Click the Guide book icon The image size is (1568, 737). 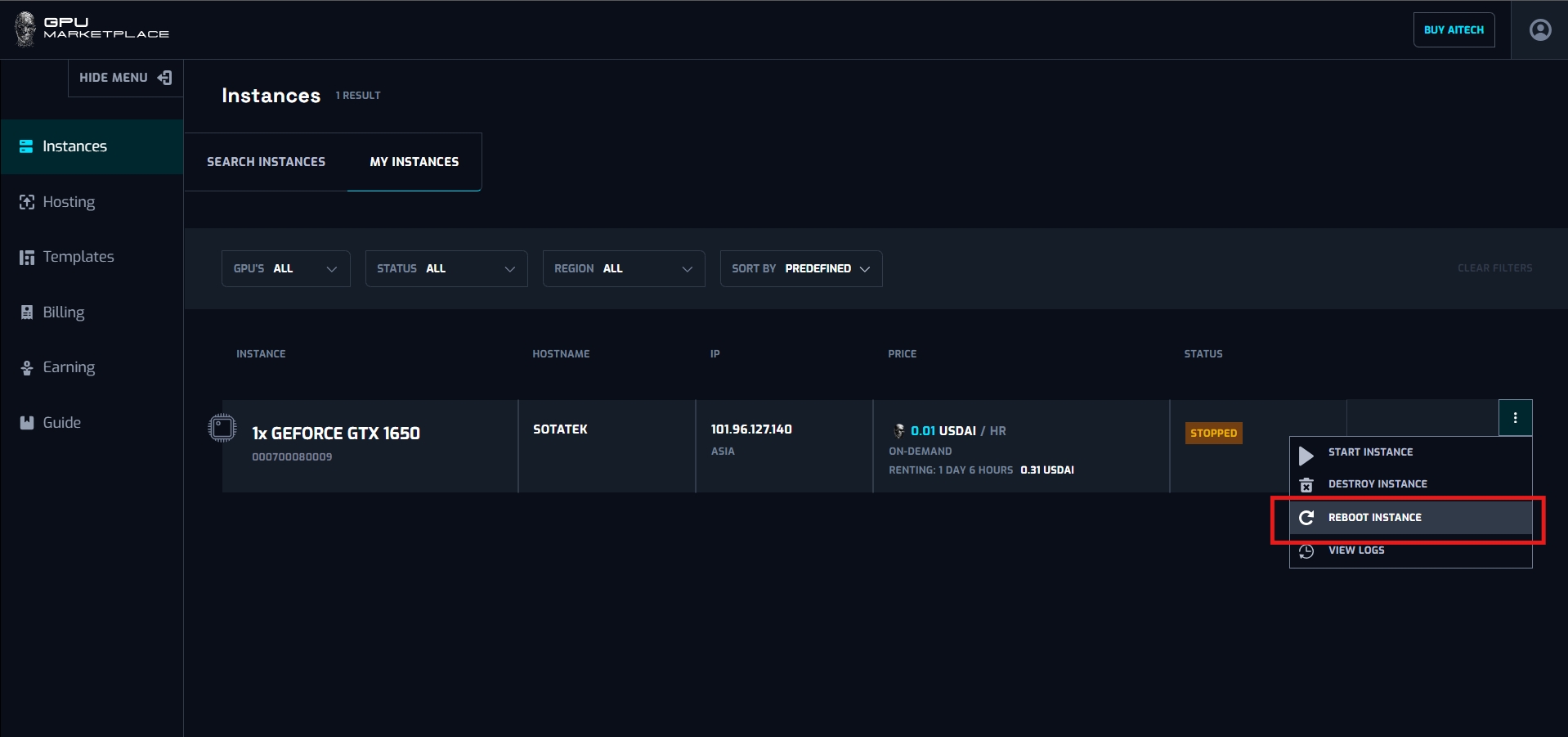click(27, 423)
